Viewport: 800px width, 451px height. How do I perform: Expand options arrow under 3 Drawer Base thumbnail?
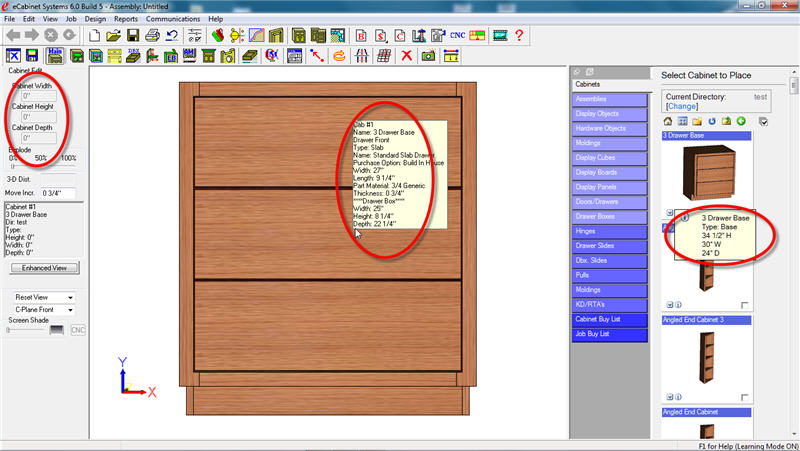click(x=668, y=213)
